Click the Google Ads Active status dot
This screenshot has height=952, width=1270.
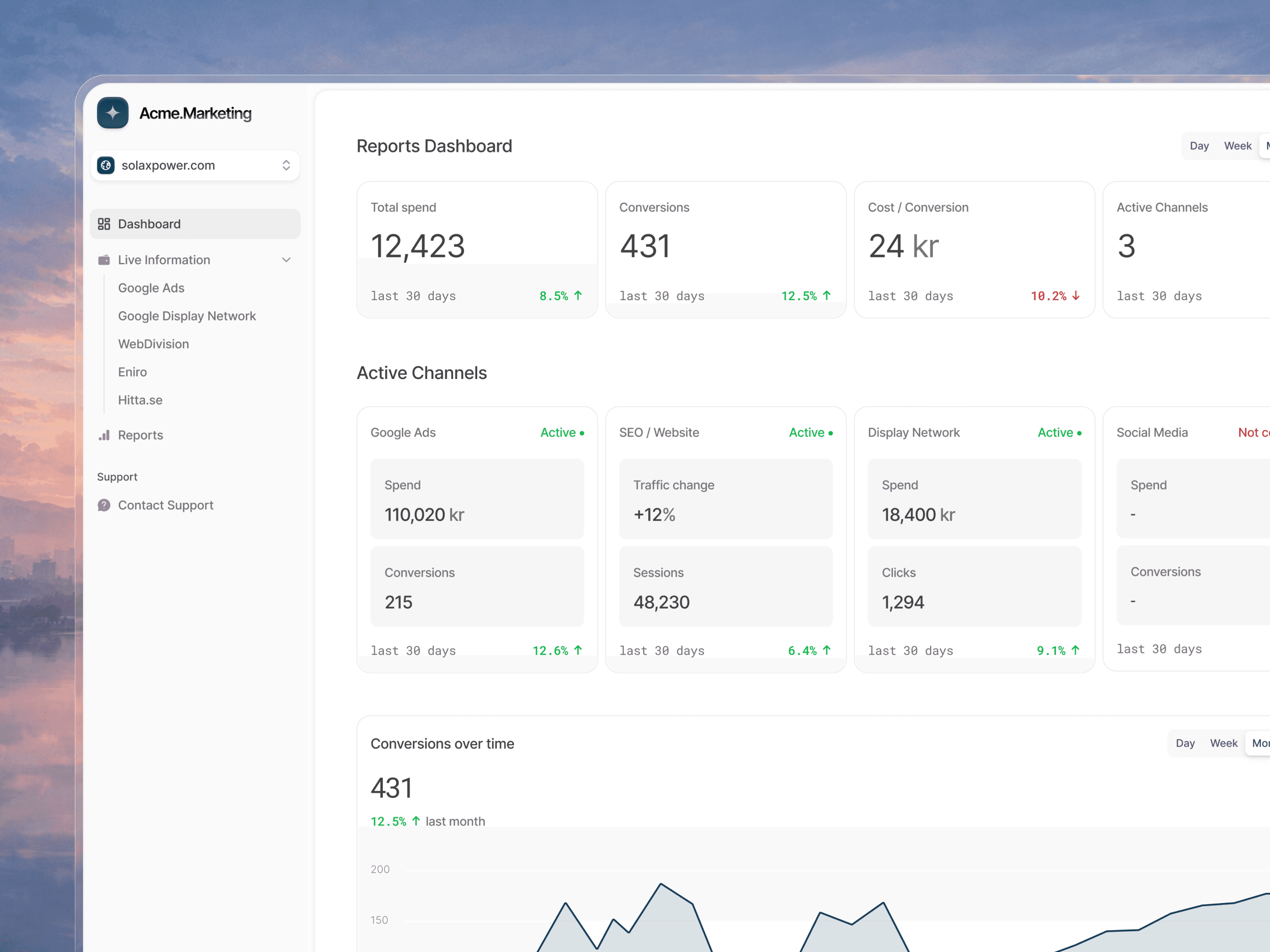pyautogui.click(x=582, y=433)
